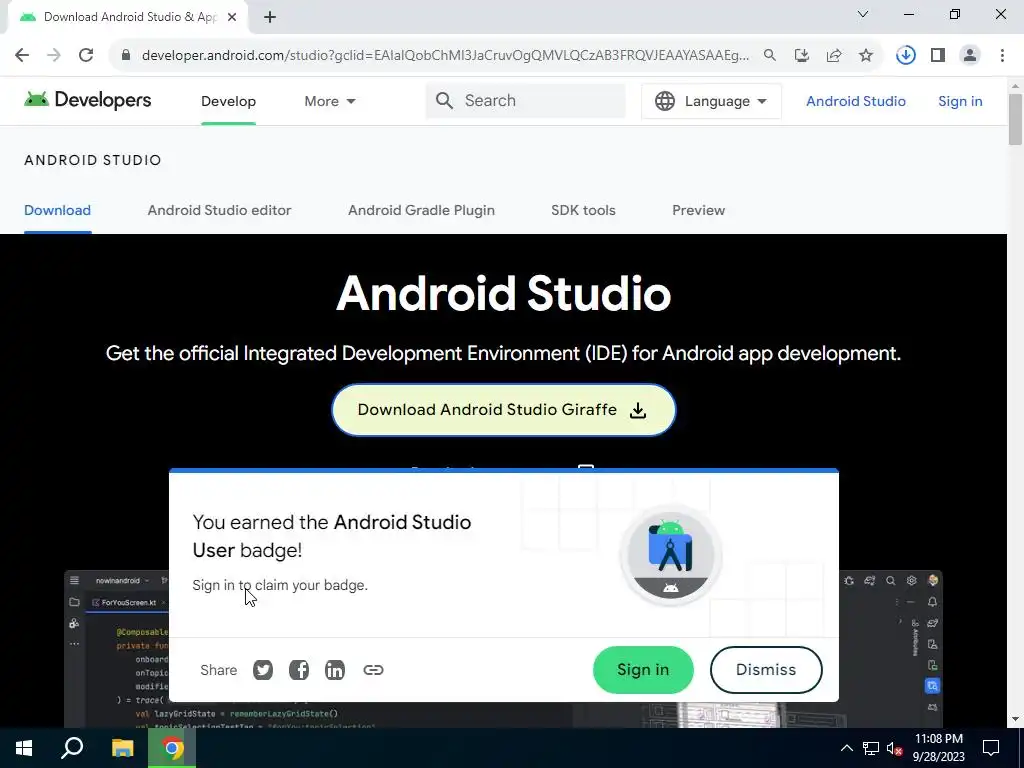The image size is (1024, 768).
Task: Close the Download Android Studio tab
Action: click(x=232, y=17)
